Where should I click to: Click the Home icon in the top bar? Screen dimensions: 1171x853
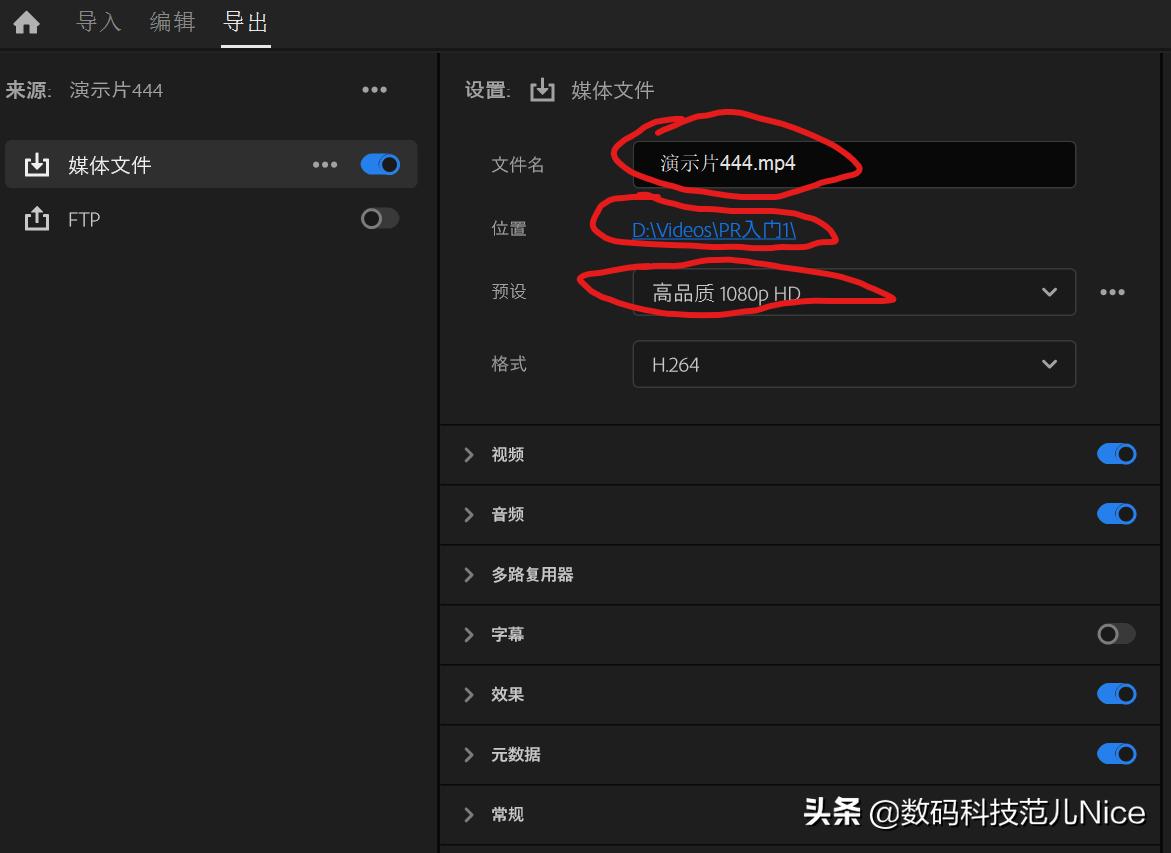26,22
